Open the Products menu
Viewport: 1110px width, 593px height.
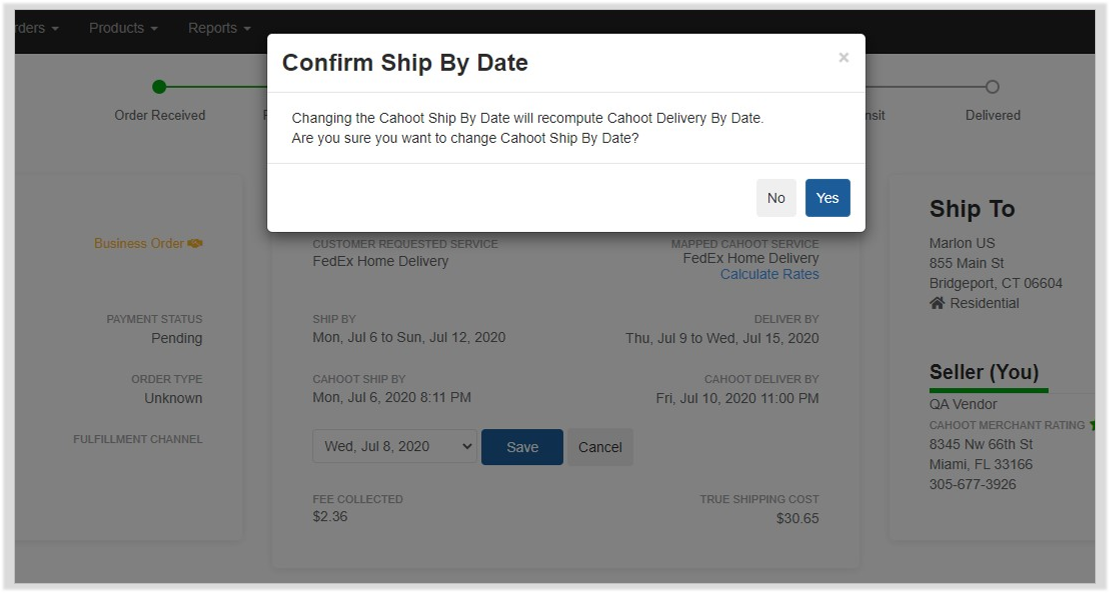(123, 28)
